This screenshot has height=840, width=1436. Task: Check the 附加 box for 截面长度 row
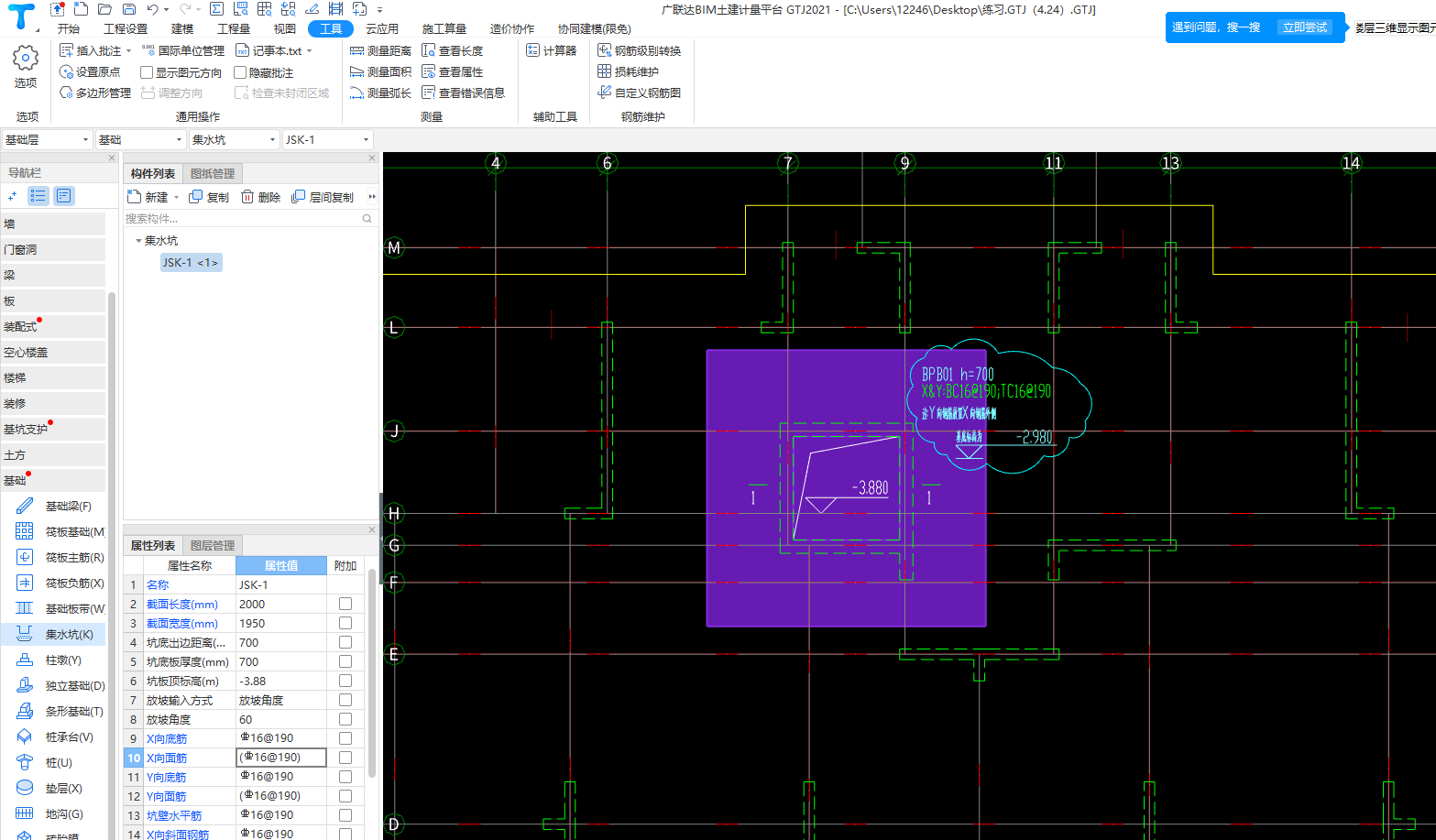[x=345, y=604]
